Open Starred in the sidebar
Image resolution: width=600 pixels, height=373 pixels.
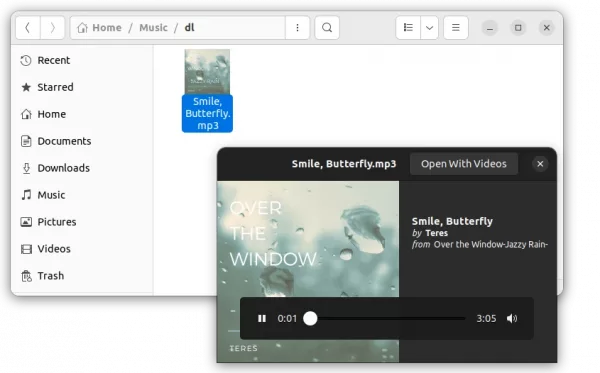click(82, 87)
